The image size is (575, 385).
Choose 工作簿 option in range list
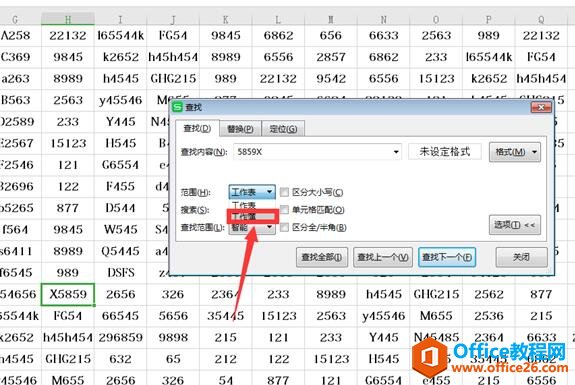(253, 217)
